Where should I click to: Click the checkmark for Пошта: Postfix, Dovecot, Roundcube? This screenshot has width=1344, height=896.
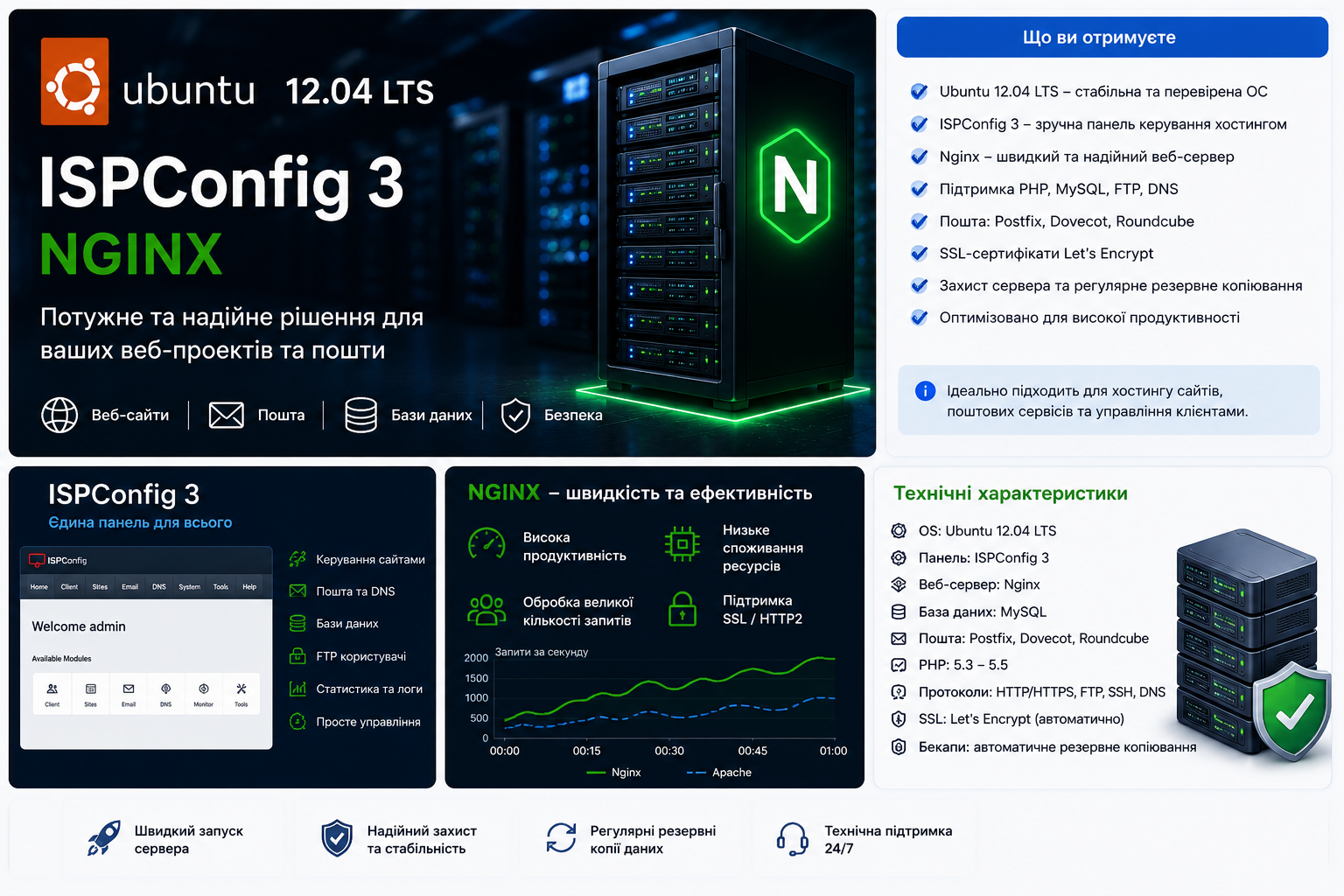coord(919,220)
